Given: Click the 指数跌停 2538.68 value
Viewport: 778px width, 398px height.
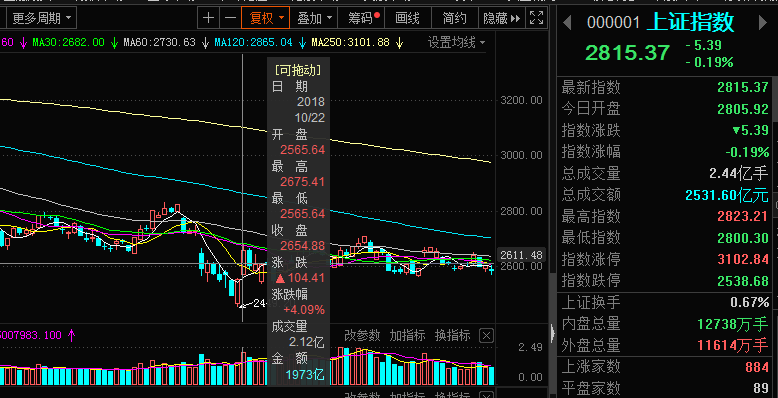Looking at the screenshot, I should [743, 281].
